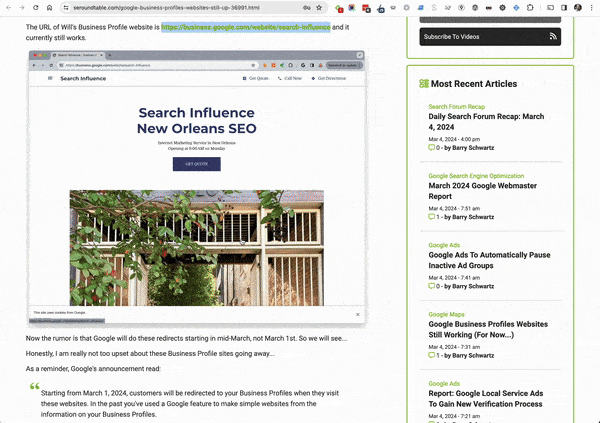Click the eye icon in address bar
This screenshot has width=600, height=423.
(307, 8)
